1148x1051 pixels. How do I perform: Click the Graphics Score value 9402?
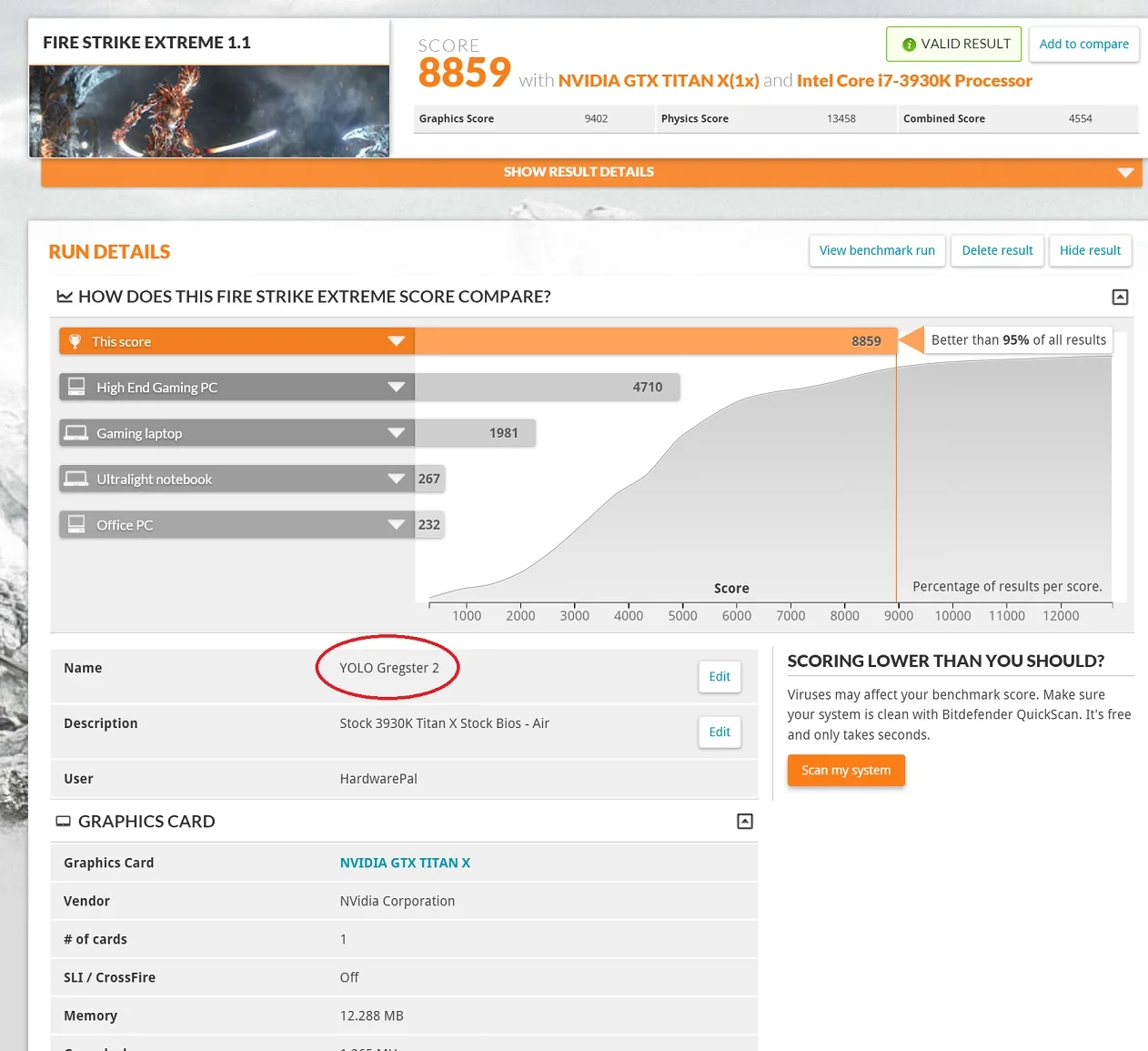click(596, 119)
